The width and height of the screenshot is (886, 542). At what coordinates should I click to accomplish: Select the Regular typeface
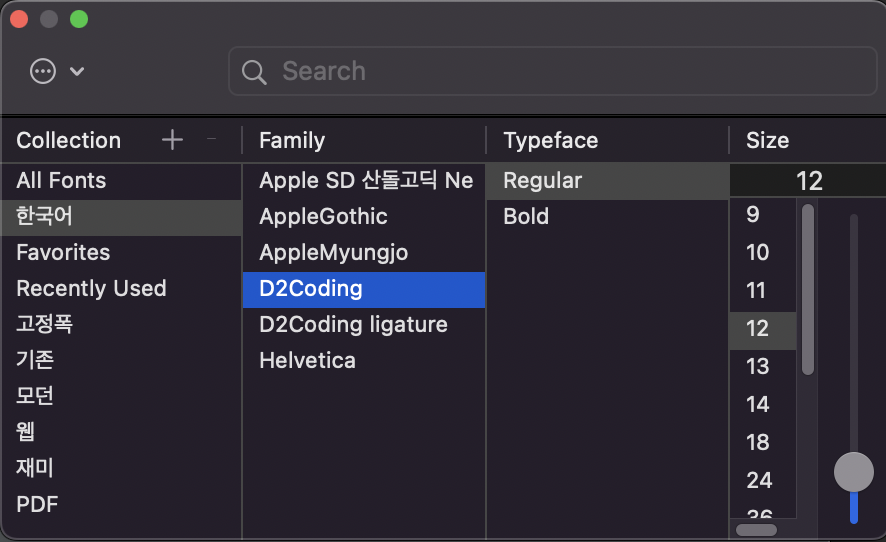[607, 181]
